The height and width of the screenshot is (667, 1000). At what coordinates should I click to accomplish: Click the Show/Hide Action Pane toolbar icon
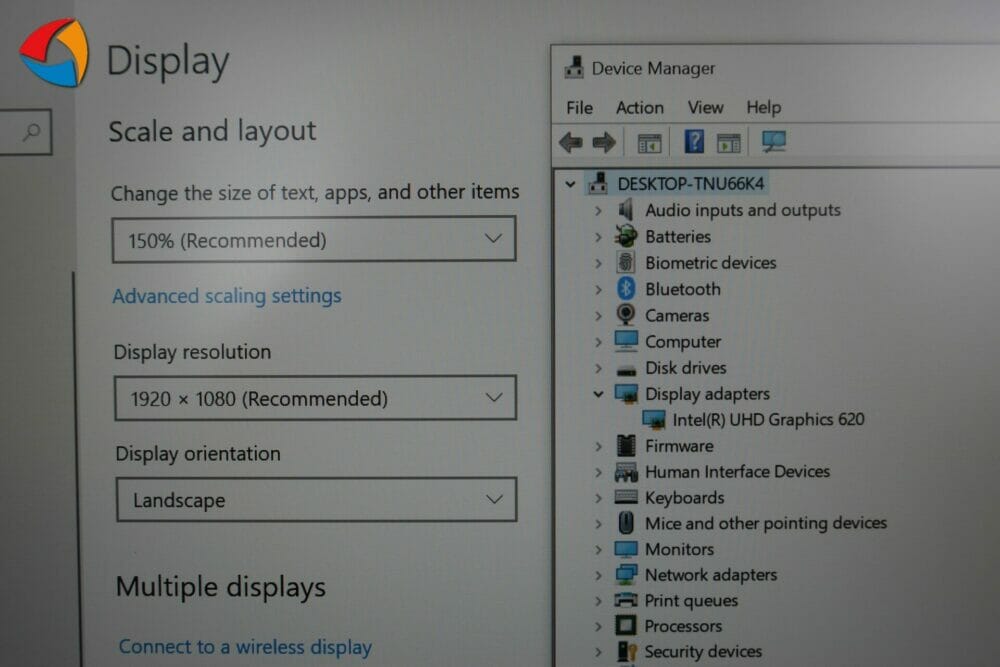(x=728, y=143)
